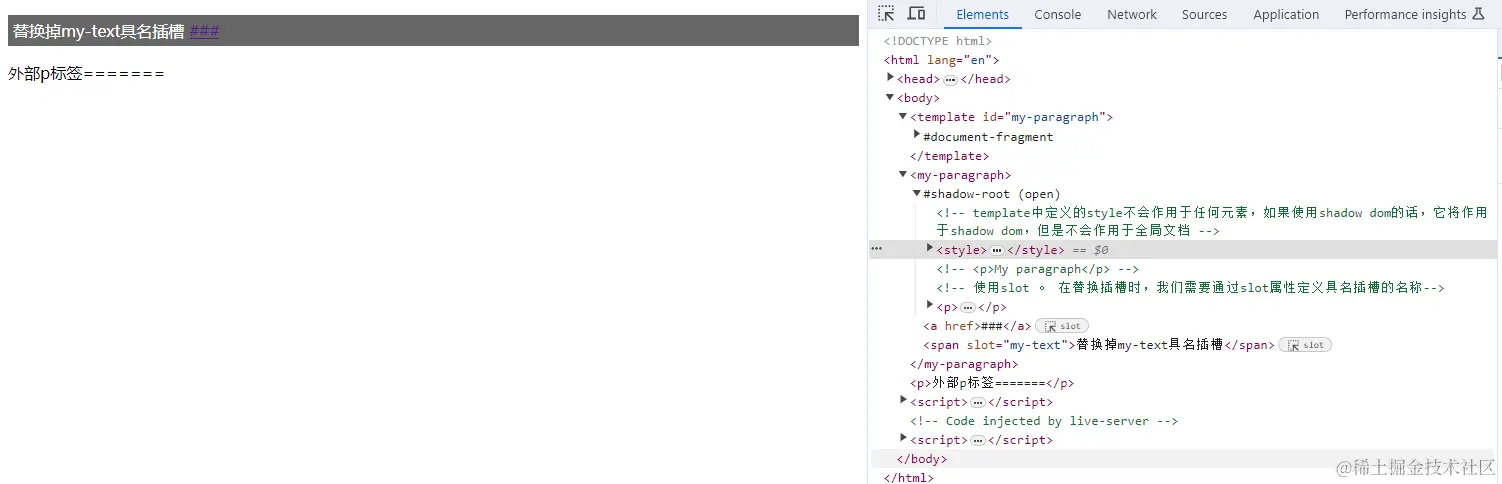Image resolution: width=1502 pixels, height=484 pixels.
Task: Expand the ellipsis inside style tag
Action: tap(997, 250)
